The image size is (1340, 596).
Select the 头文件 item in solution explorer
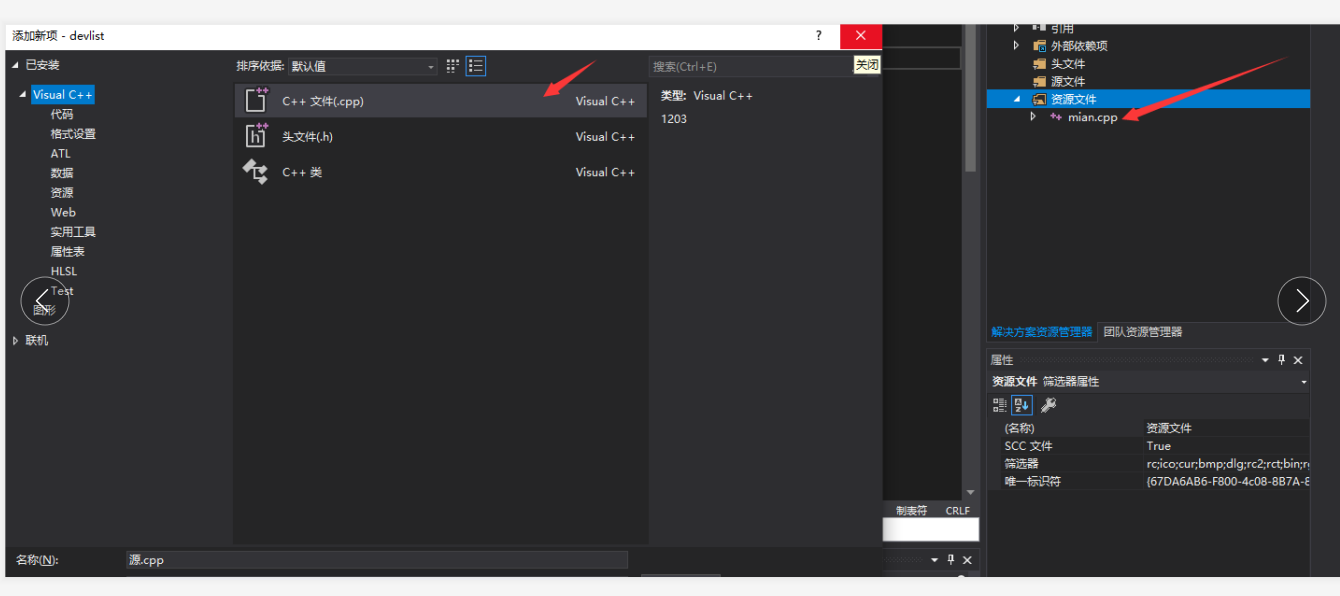[x=1068, y=64]
